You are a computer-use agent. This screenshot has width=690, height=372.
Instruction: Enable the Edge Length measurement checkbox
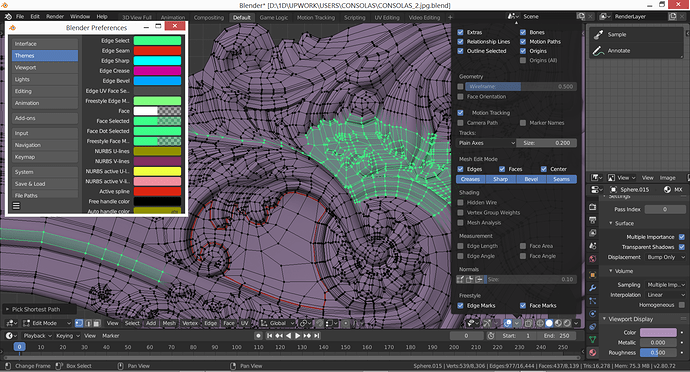[x=460, y=246]
